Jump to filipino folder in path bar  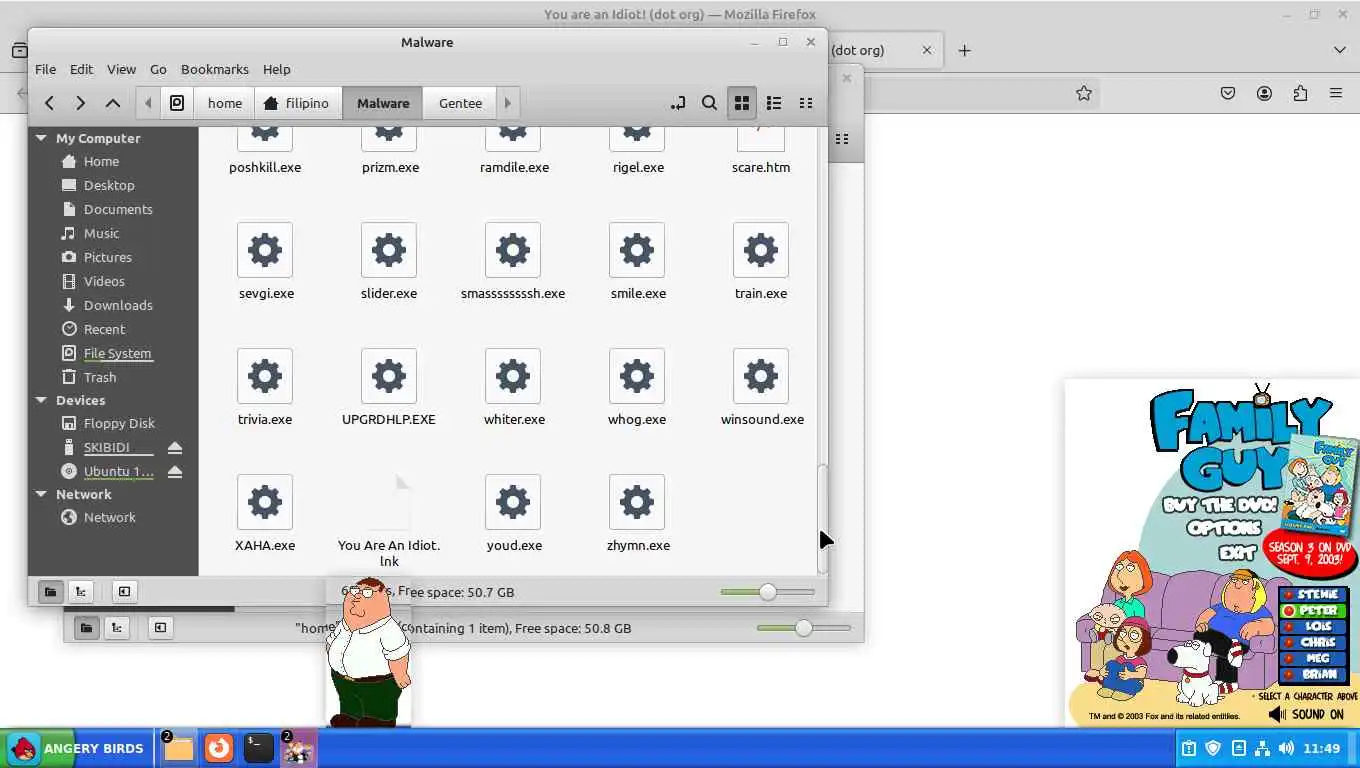click(x=298, y=103)
